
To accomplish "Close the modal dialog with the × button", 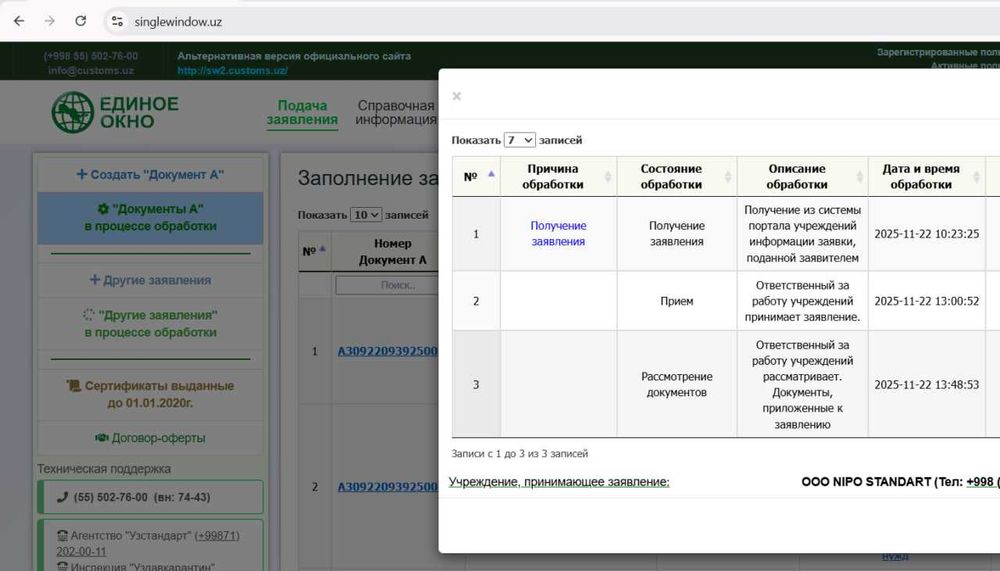I will pos(457,96).
